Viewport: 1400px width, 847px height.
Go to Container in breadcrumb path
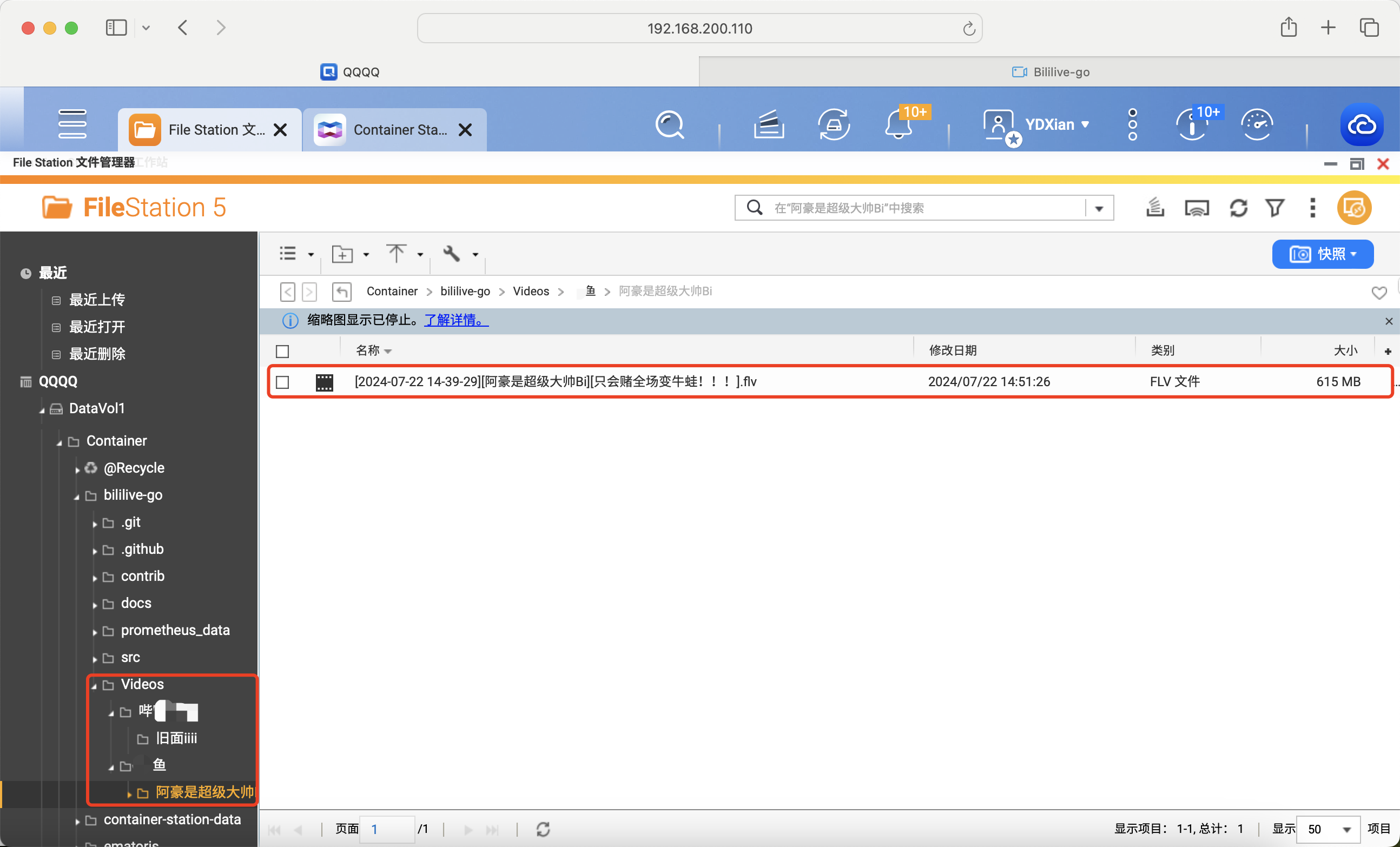392,292
